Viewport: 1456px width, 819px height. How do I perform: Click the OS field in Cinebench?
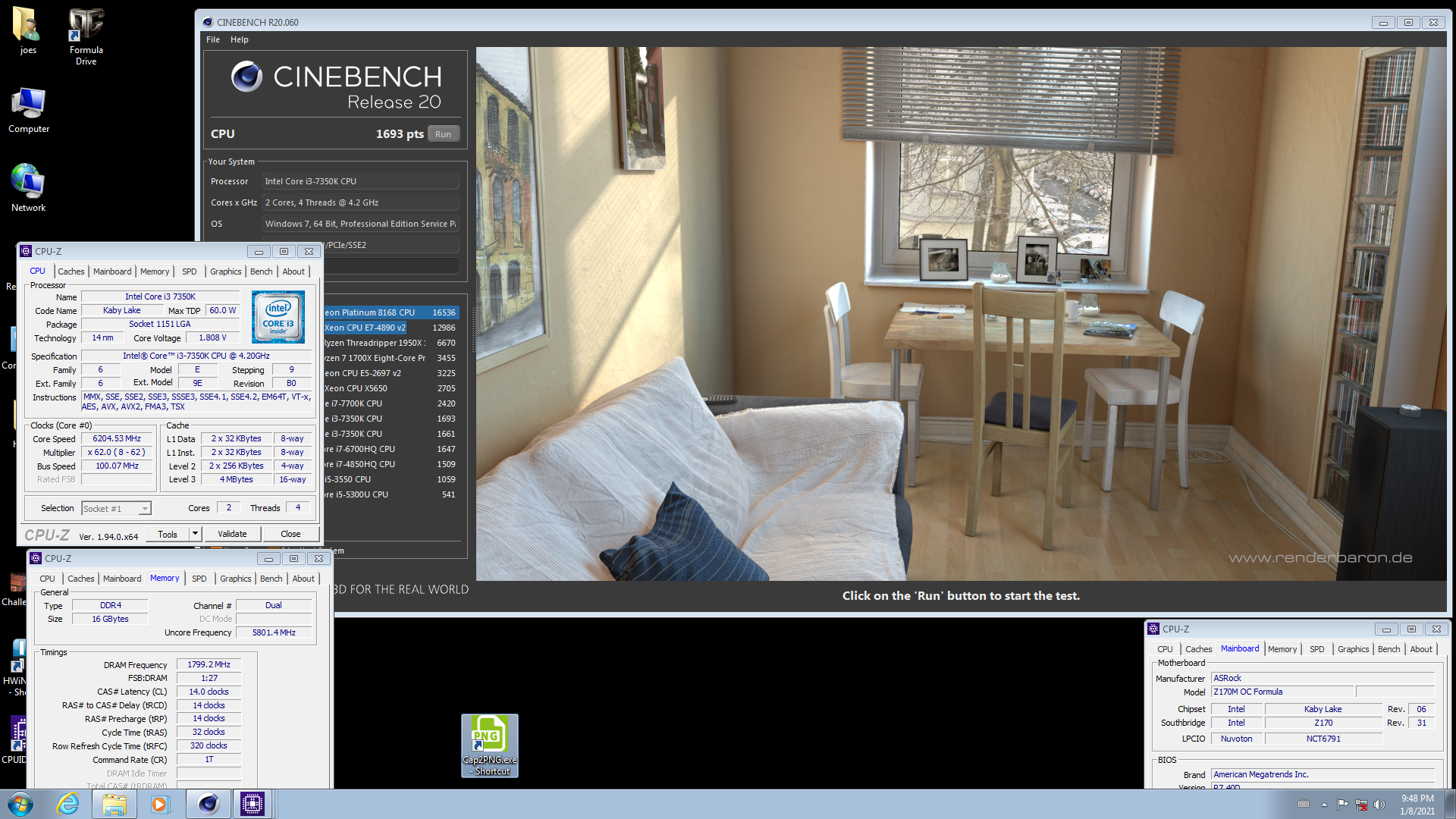tap(360, 224)
